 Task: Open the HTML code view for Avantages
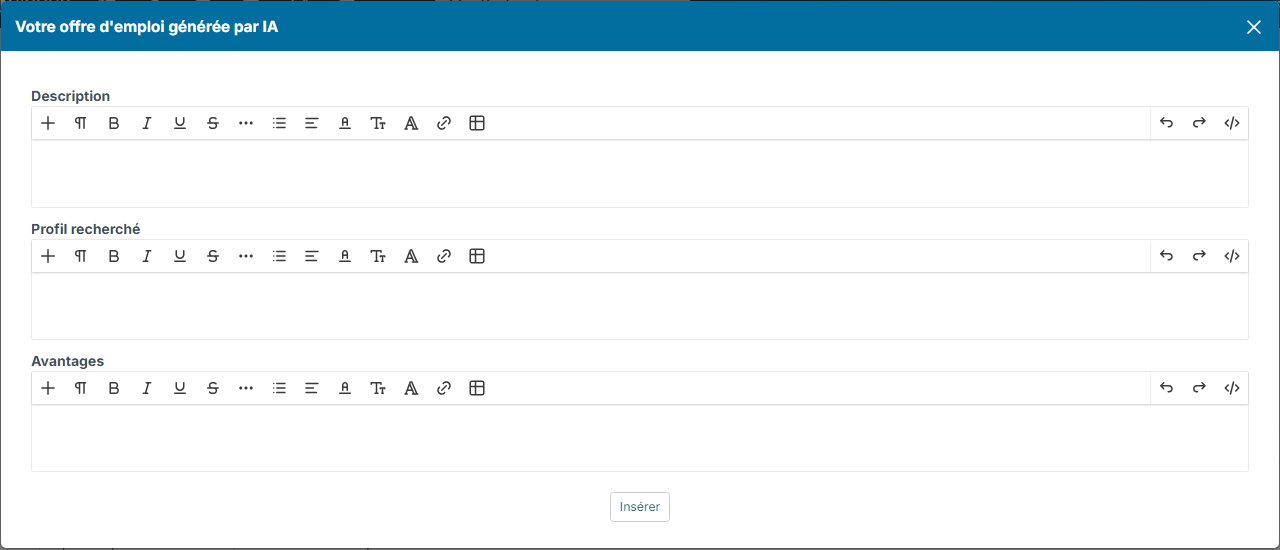pos(1232,388)
